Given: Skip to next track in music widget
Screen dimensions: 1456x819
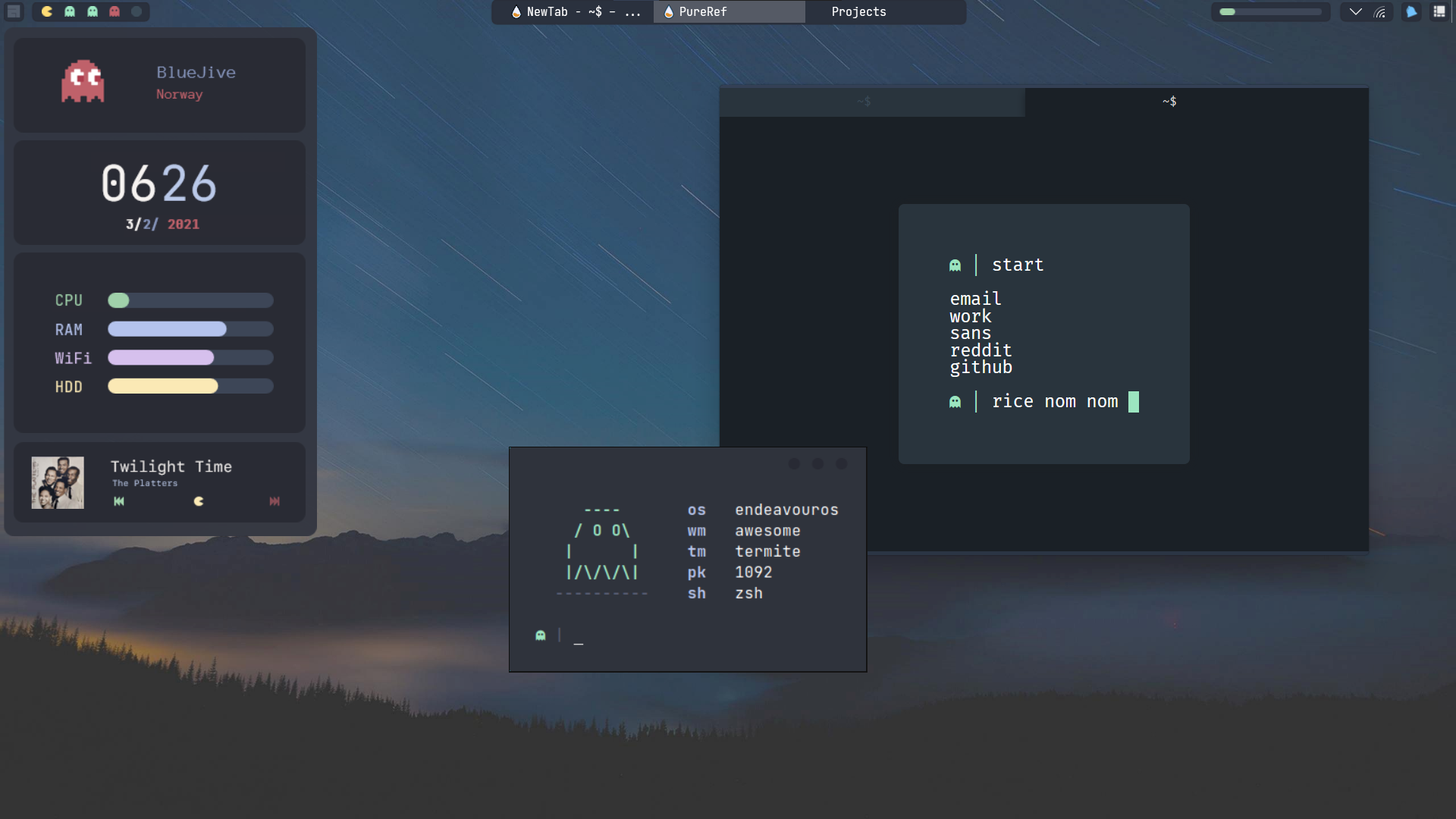Looking at the screenshot, I should coord(275,501).
